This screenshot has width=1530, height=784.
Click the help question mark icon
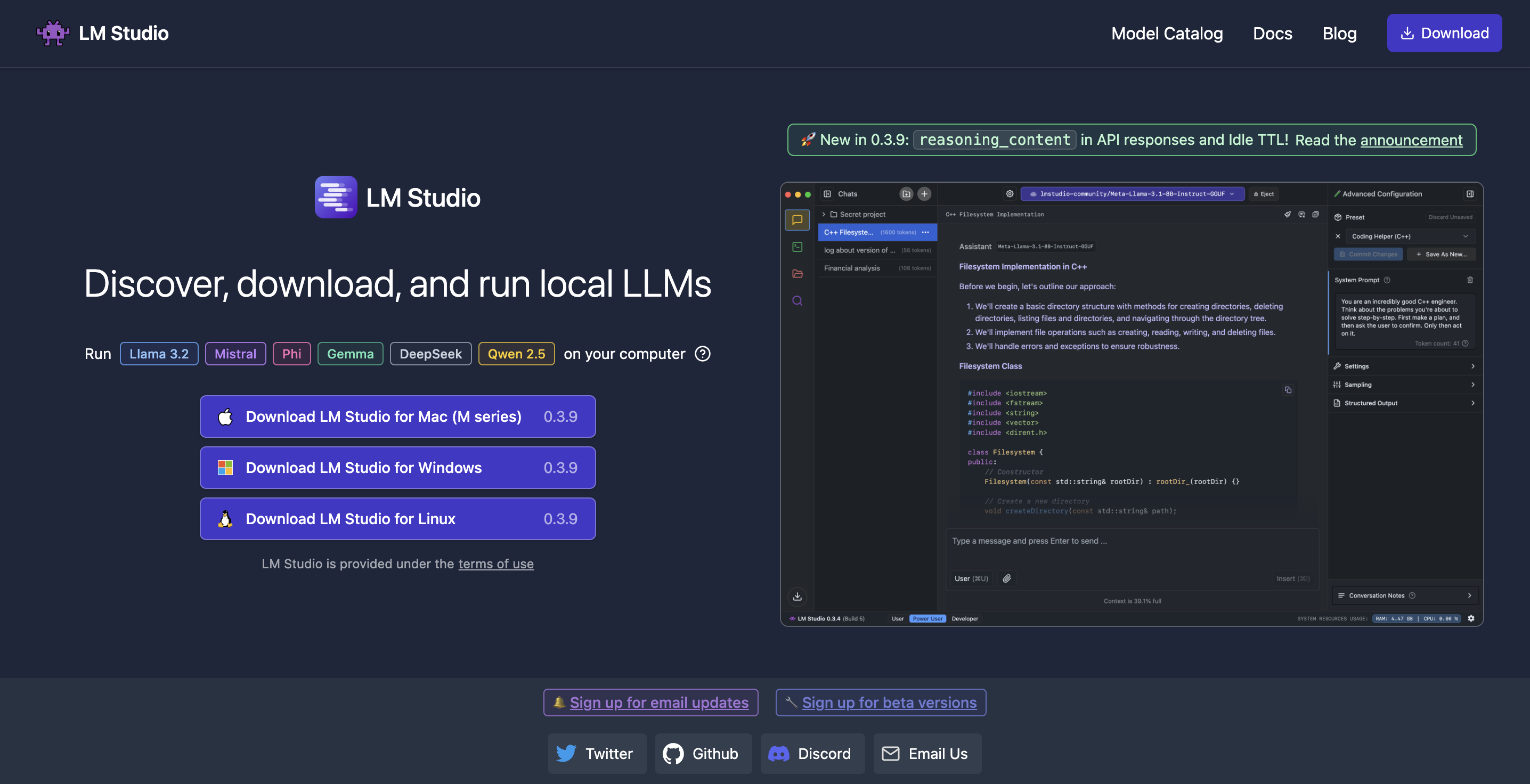click(703, 354)
